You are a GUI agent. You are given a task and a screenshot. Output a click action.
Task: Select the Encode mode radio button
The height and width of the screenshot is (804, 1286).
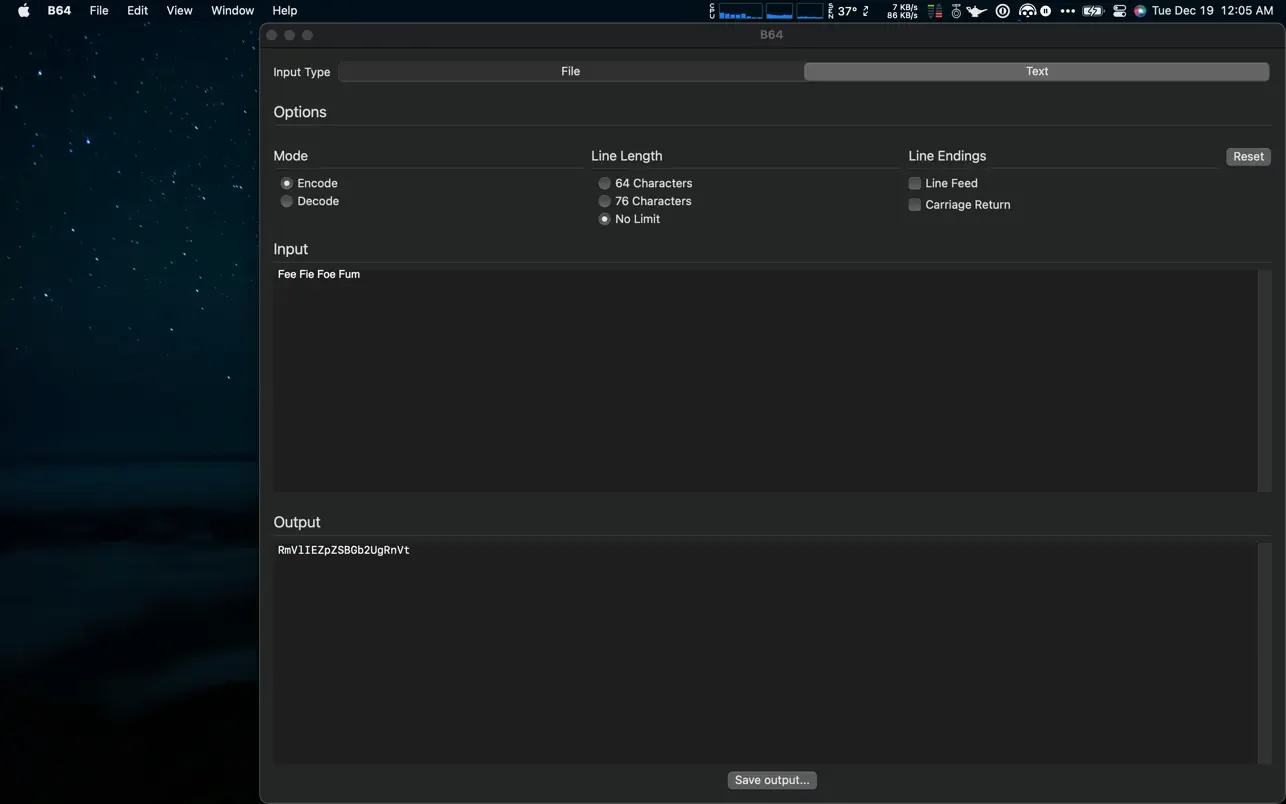tap(287, 183)
